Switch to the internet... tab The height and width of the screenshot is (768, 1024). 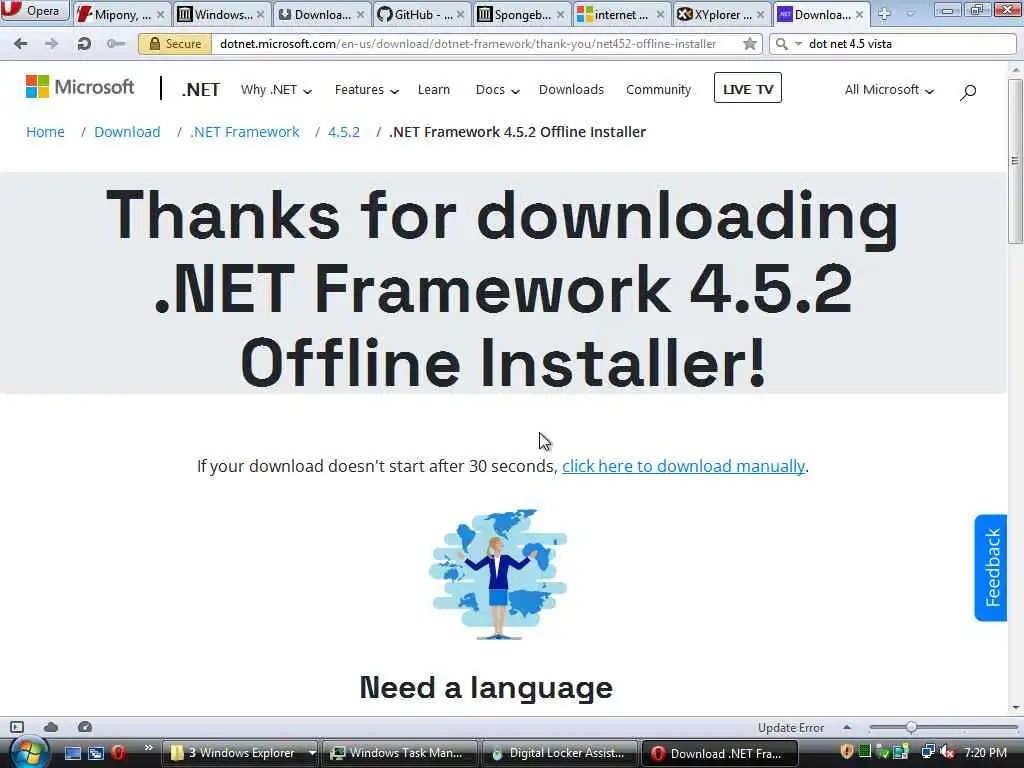[x=622, y=14]
